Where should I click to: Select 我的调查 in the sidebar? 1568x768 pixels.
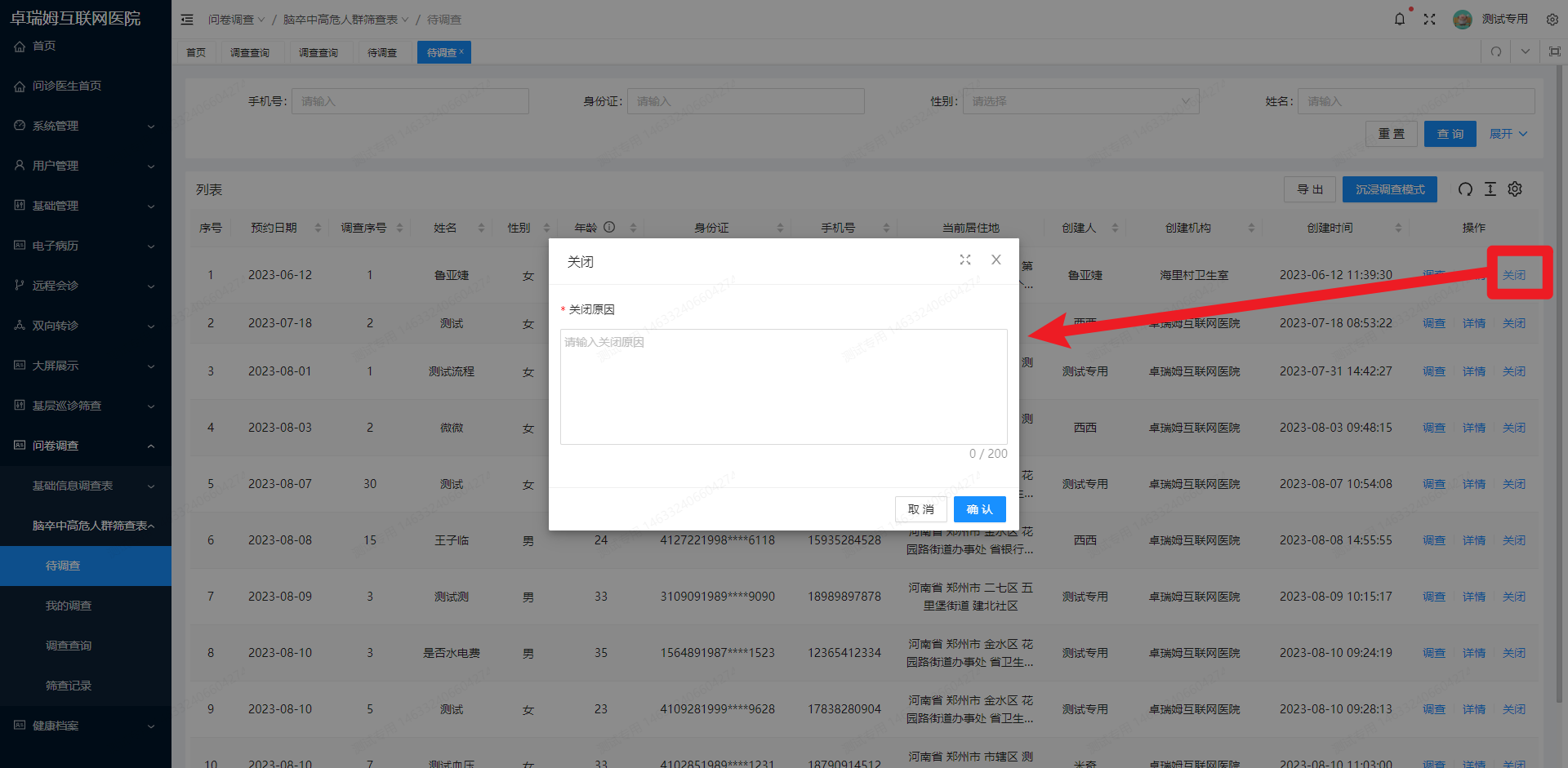(69, 606)
